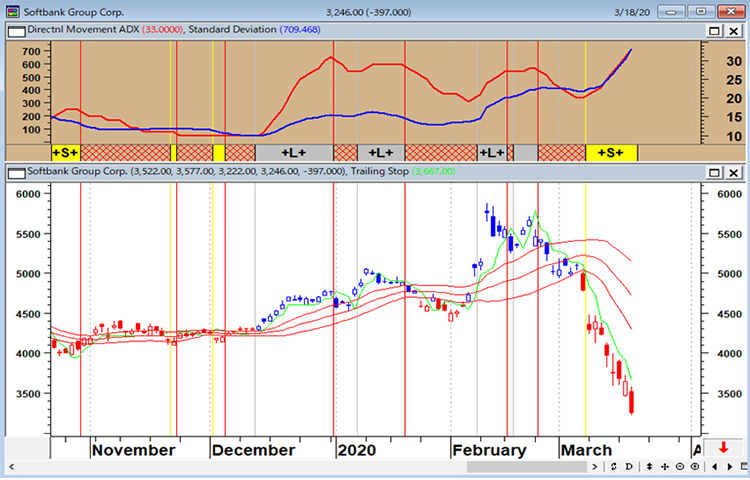Click the first yellow +S+ signal block
This screenshot has height=480, width=750.
[x=65, y=152]
